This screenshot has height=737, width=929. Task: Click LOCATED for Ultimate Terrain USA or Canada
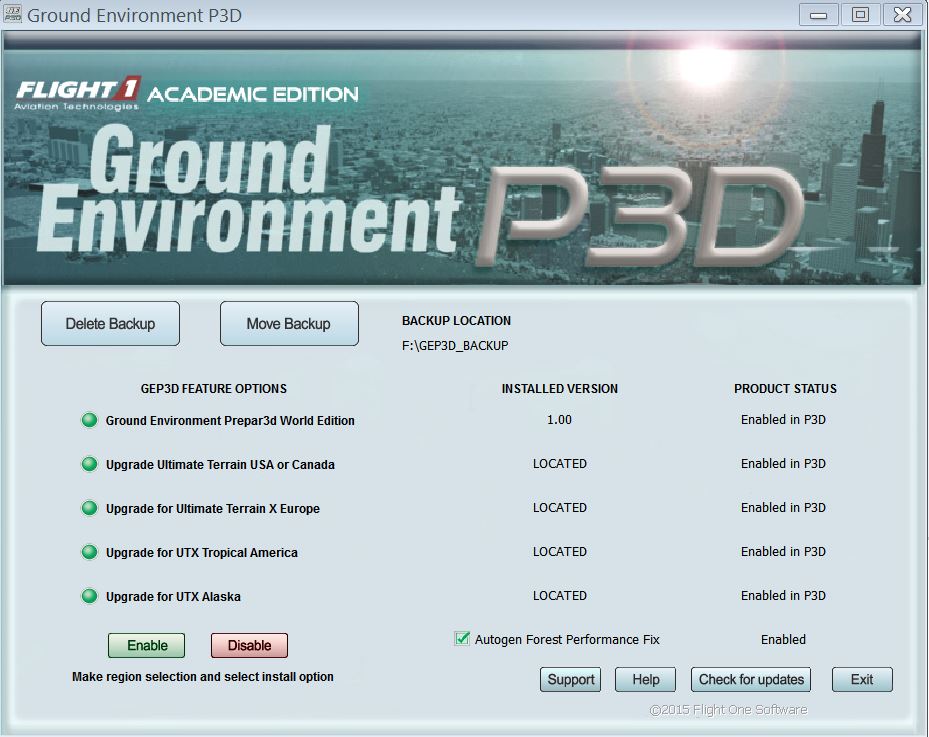pos(560,463)
